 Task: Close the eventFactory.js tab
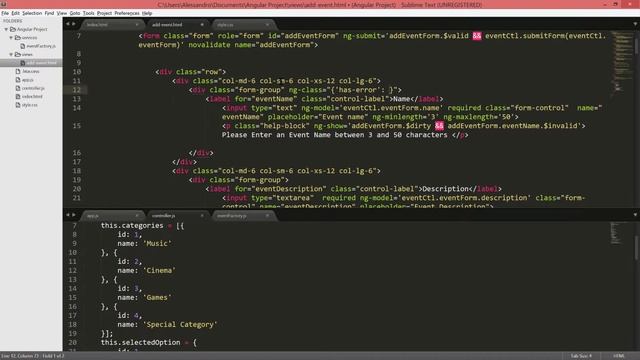tap(267, 216)
